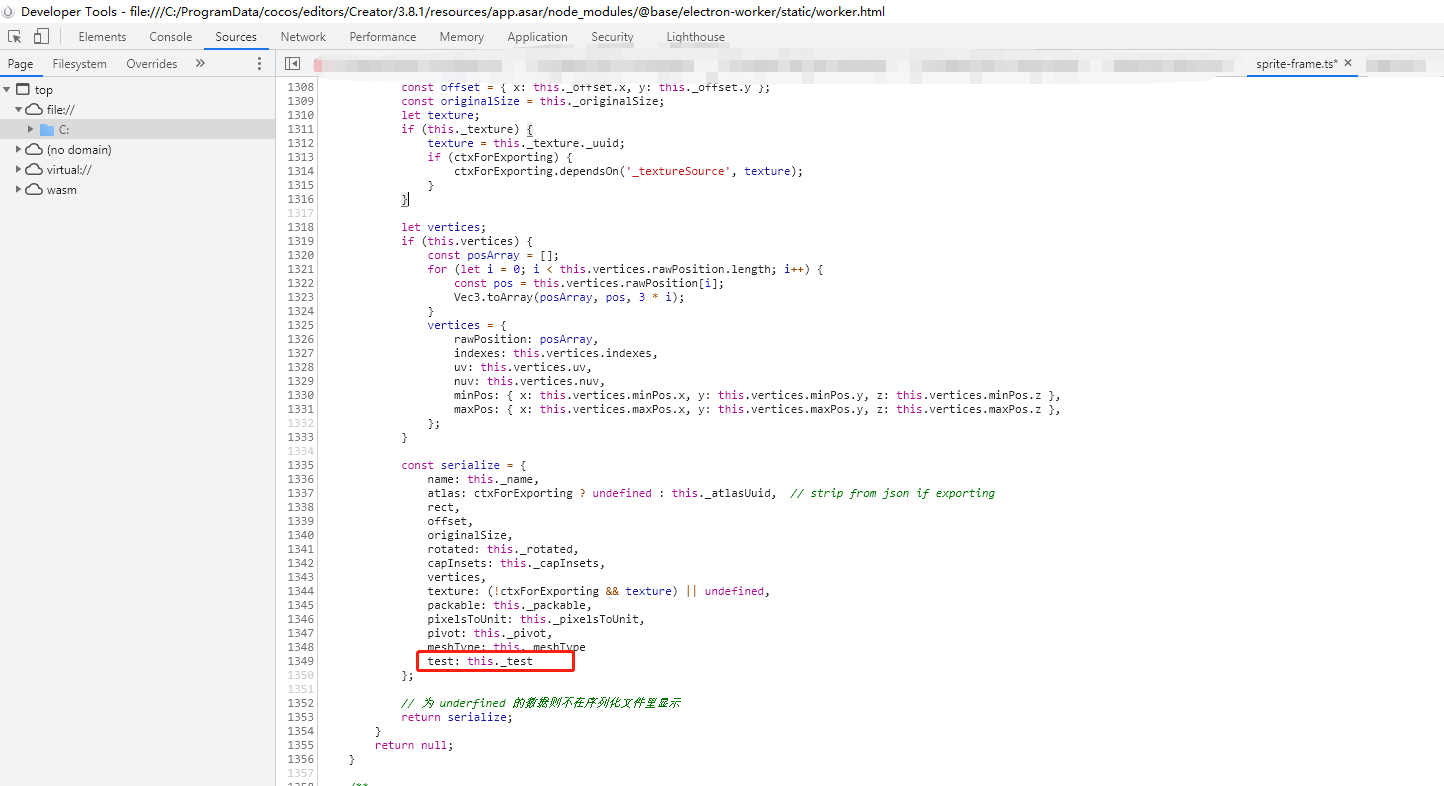Screen dimensions: 1444x786
Task: Click the 'pixelsToUnit: this._pixelsToUnit,' line
Action: click(x=536, y=619)
